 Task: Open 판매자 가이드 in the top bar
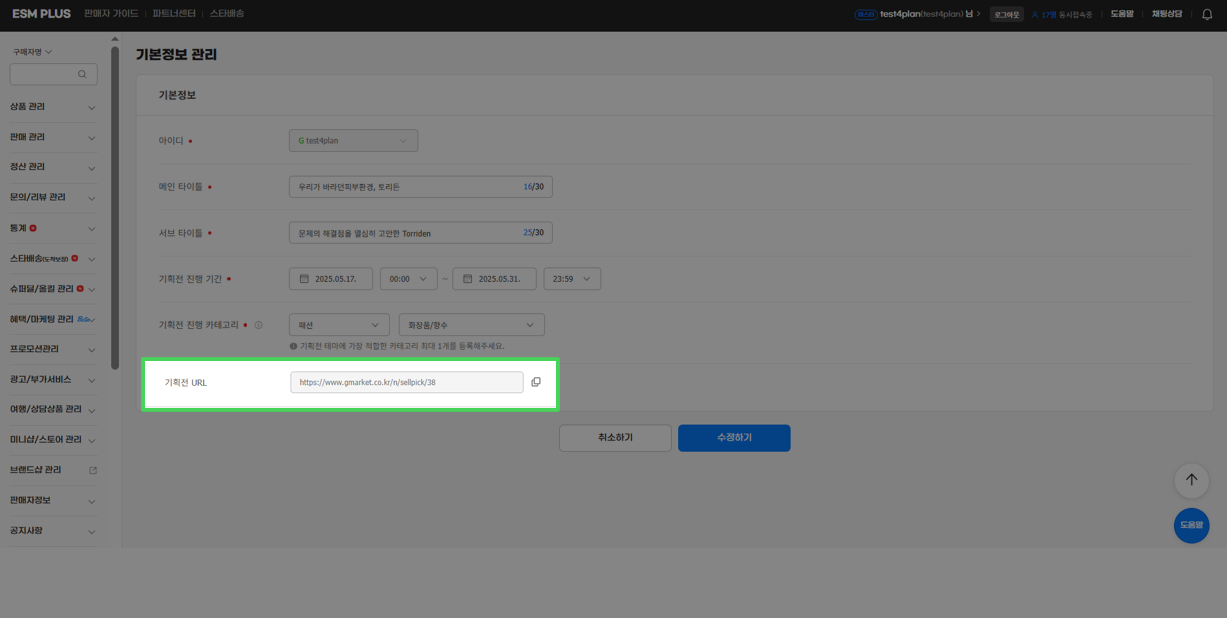click(111, 14)
